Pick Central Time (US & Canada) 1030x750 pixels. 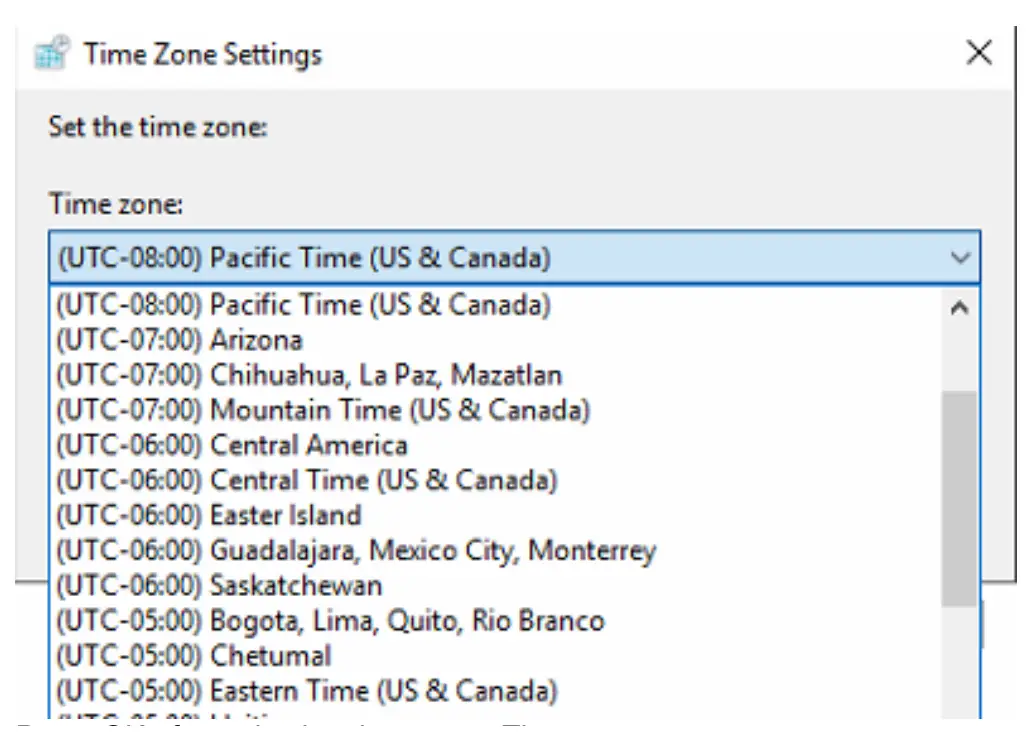click(290, 480)
